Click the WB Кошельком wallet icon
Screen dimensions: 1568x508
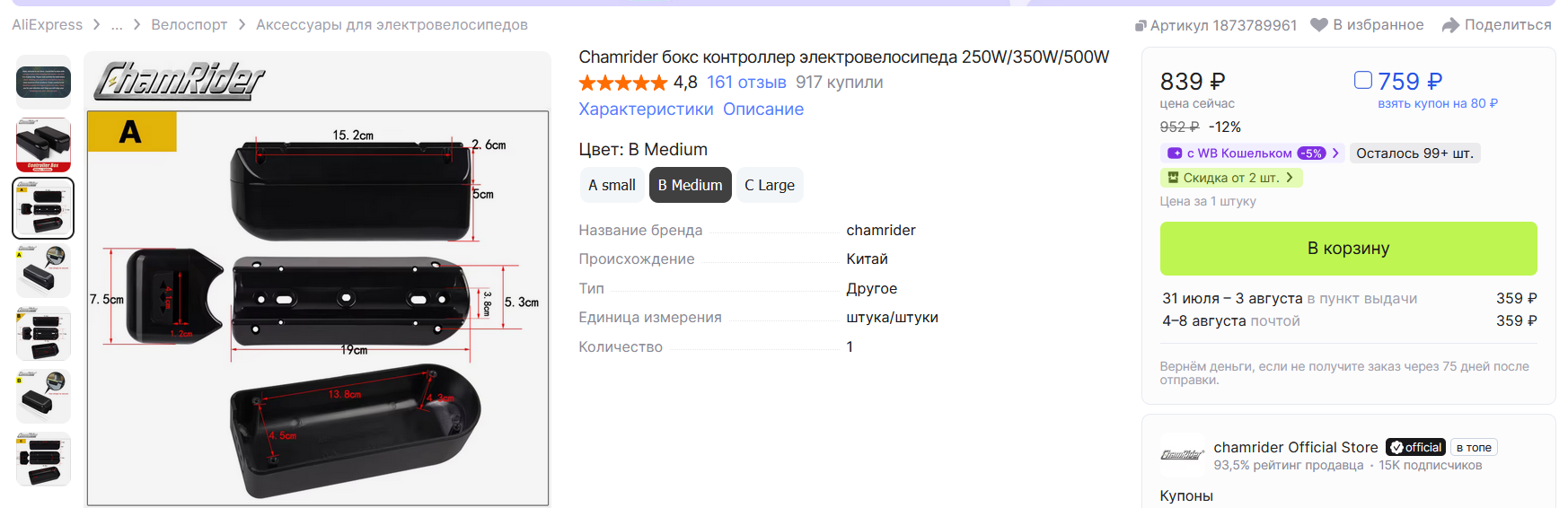pos(1175,153)
